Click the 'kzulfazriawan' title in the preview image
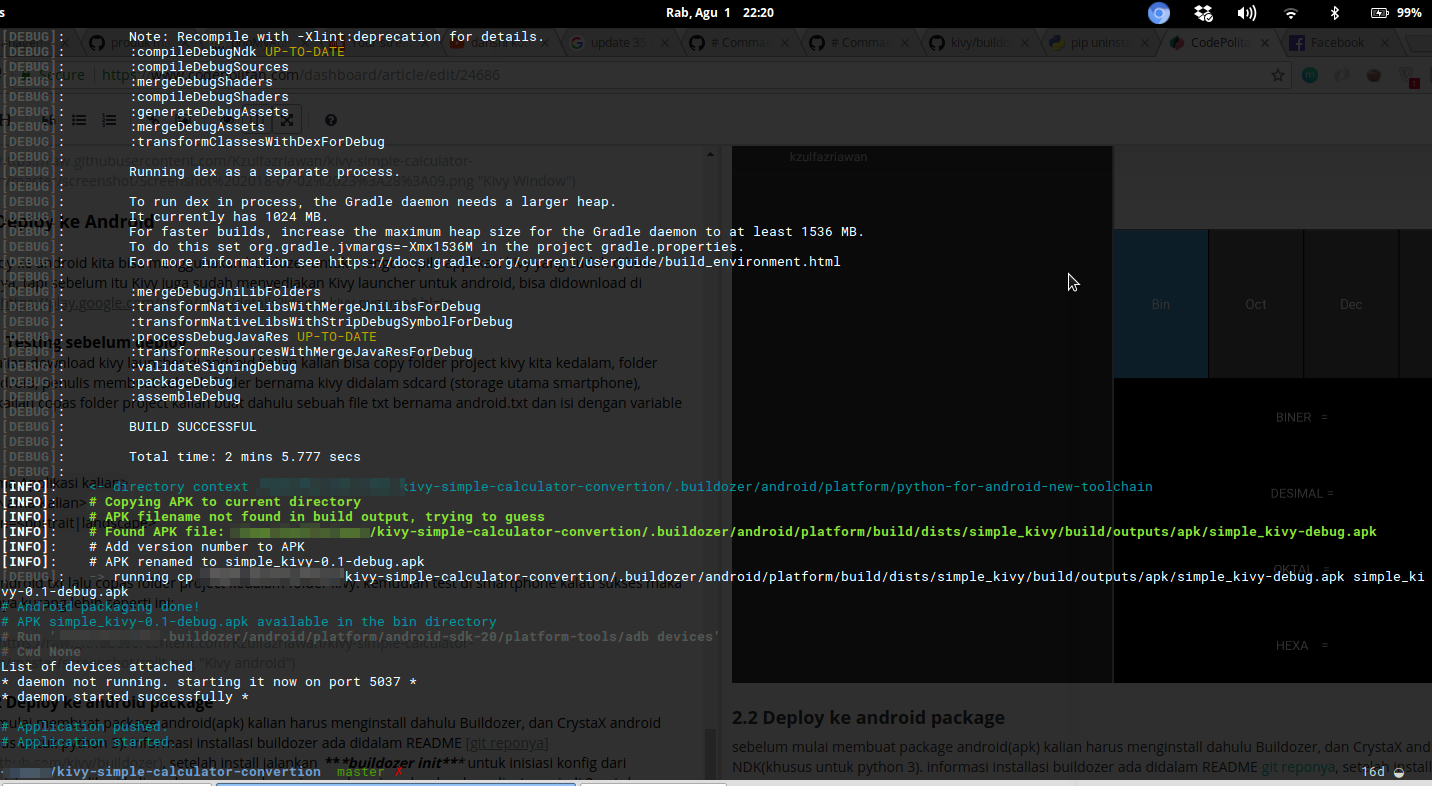Image resolution: width=1432 pixels, height=786 pixels. tap(828, 156)
